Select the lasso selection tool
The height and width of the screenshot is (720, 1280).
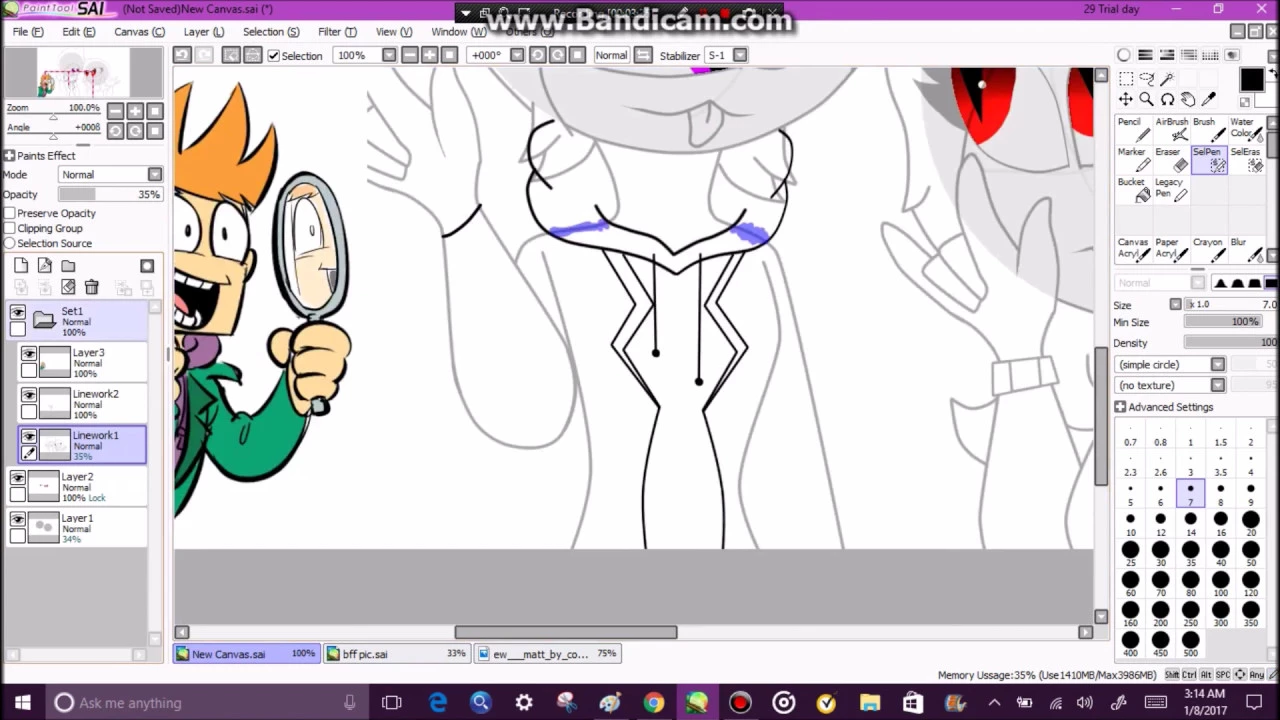coord(1146,78)
